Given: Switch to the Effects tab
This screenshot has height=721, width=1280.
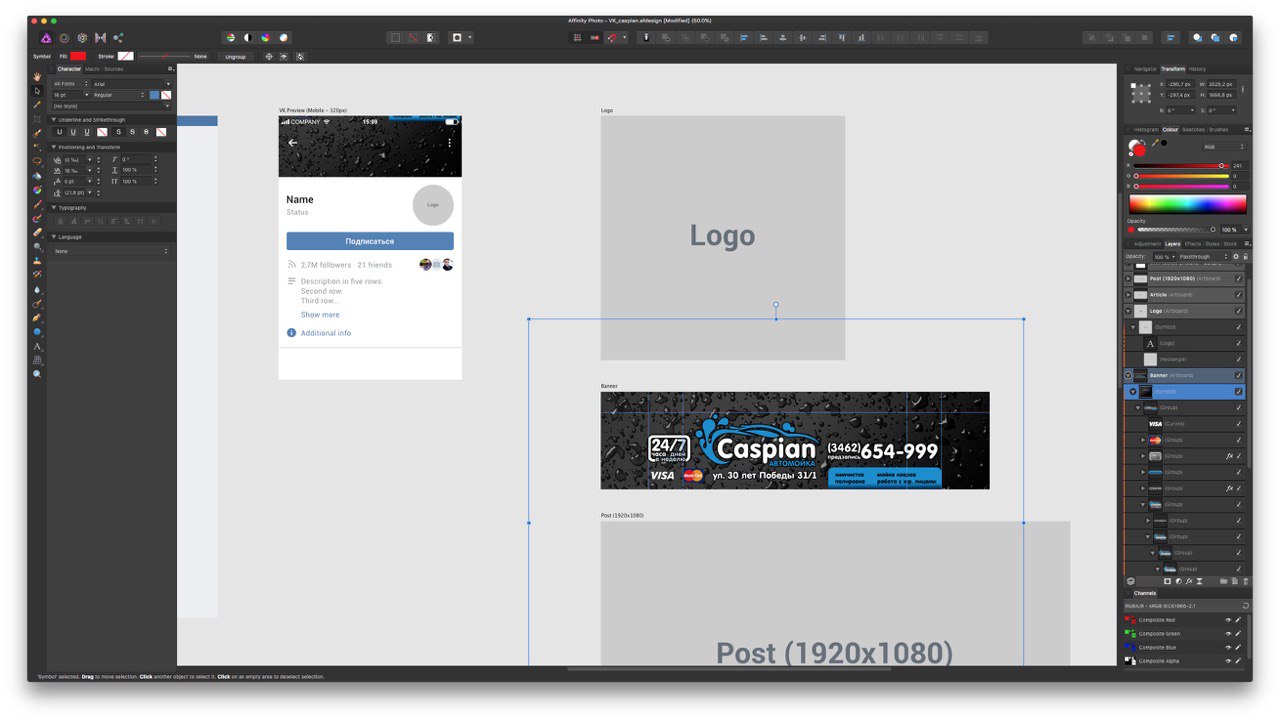Looking at the screenshot, I should tap(1193, 244).
